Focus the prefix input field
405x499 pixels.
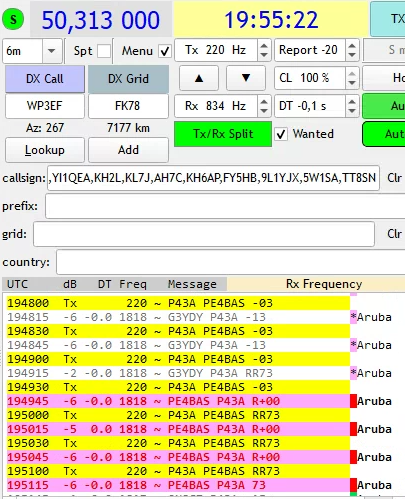(x=225, y=206)
